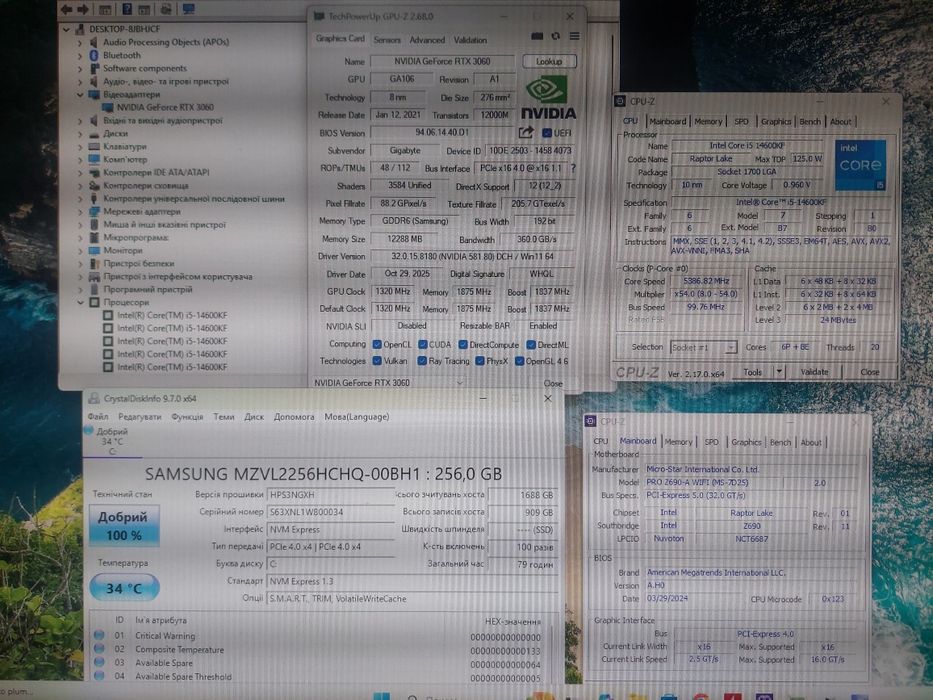Click the 34 °C temperature button
Viewport: 933px width, 700px height.
[x=124, y=588]
